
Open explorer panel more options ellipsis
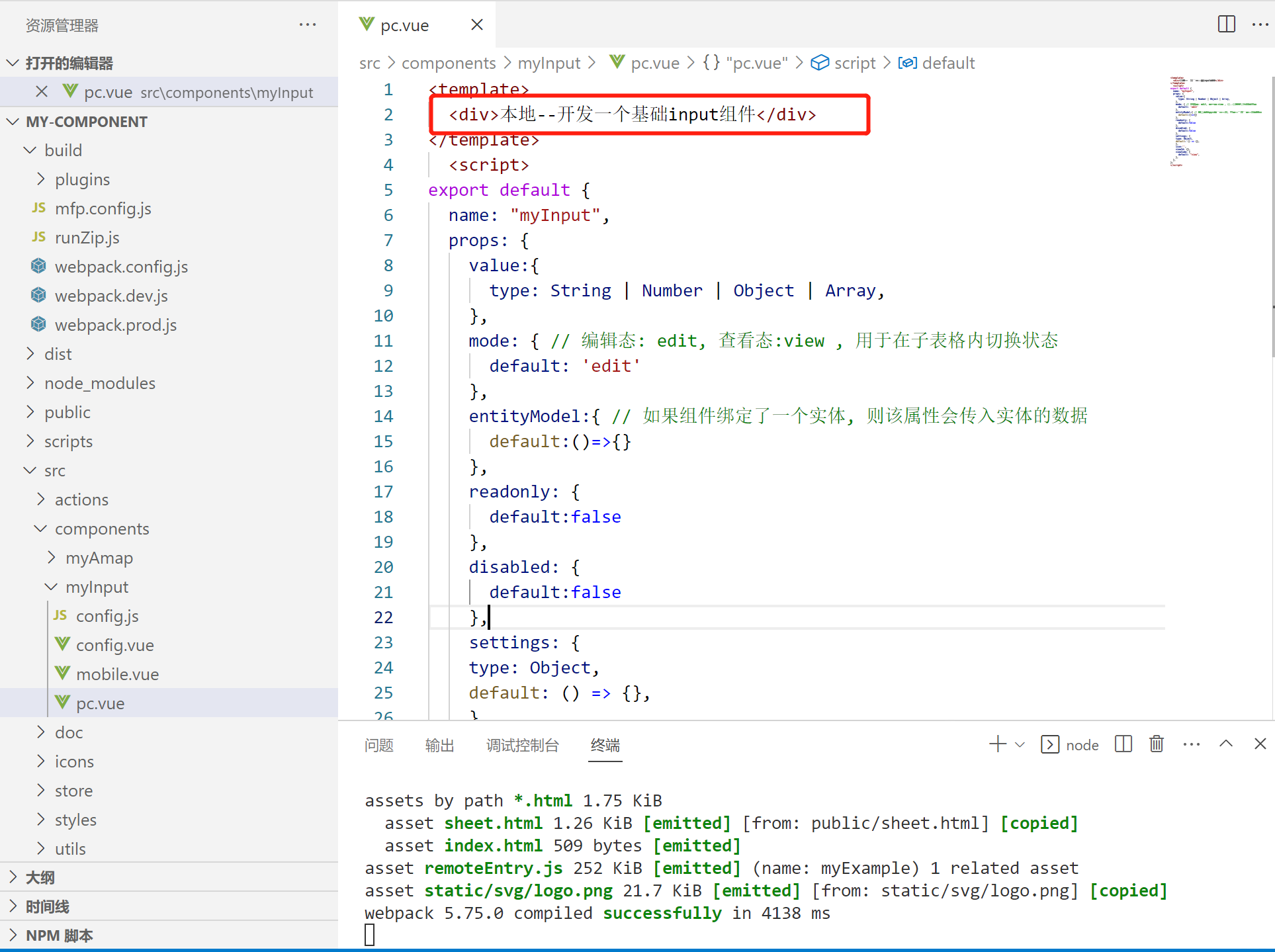tap(308, 24)
